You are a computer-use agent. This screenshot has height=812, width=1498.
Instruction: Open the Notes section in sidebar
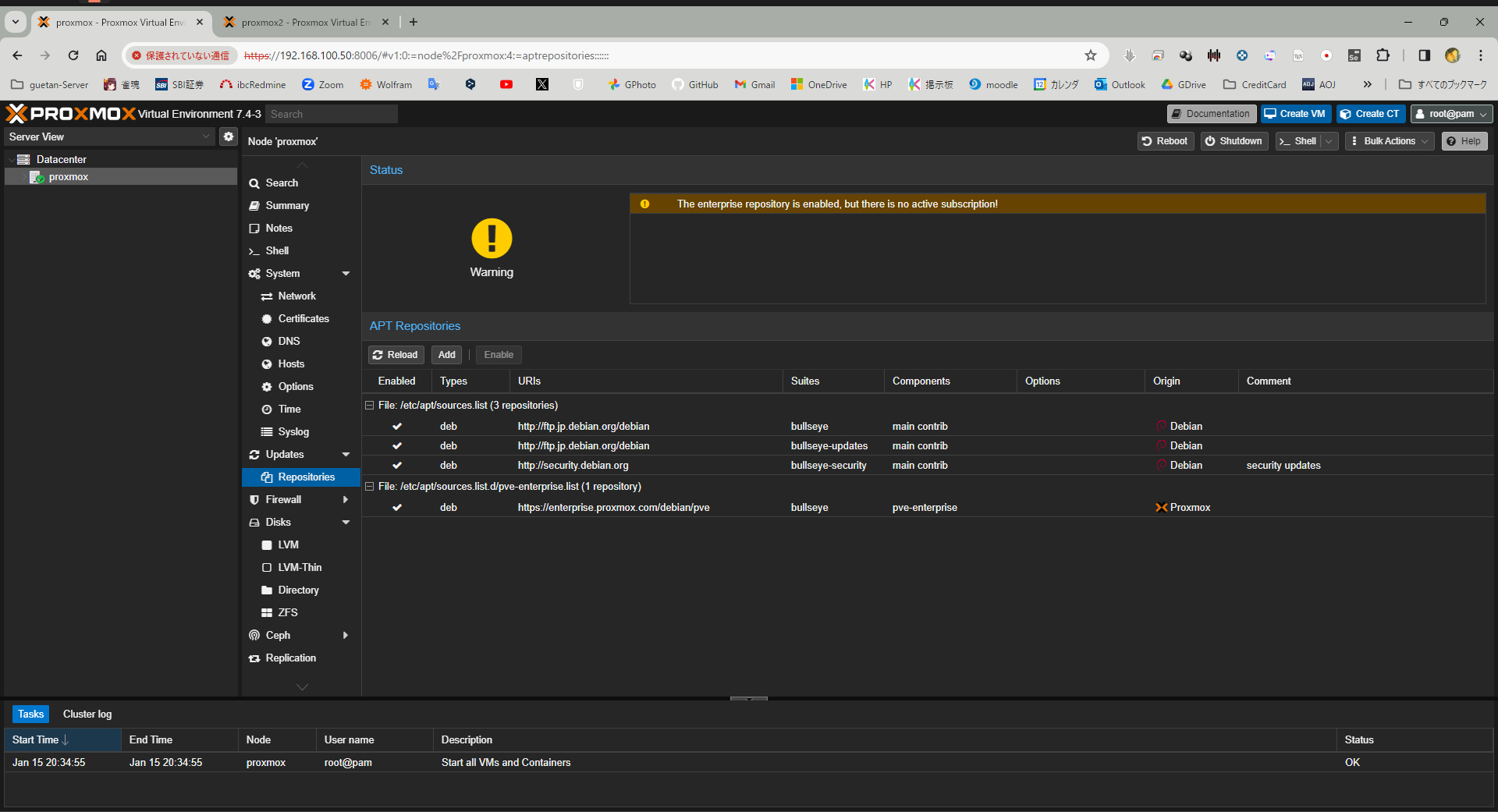(x=279, y=228)
